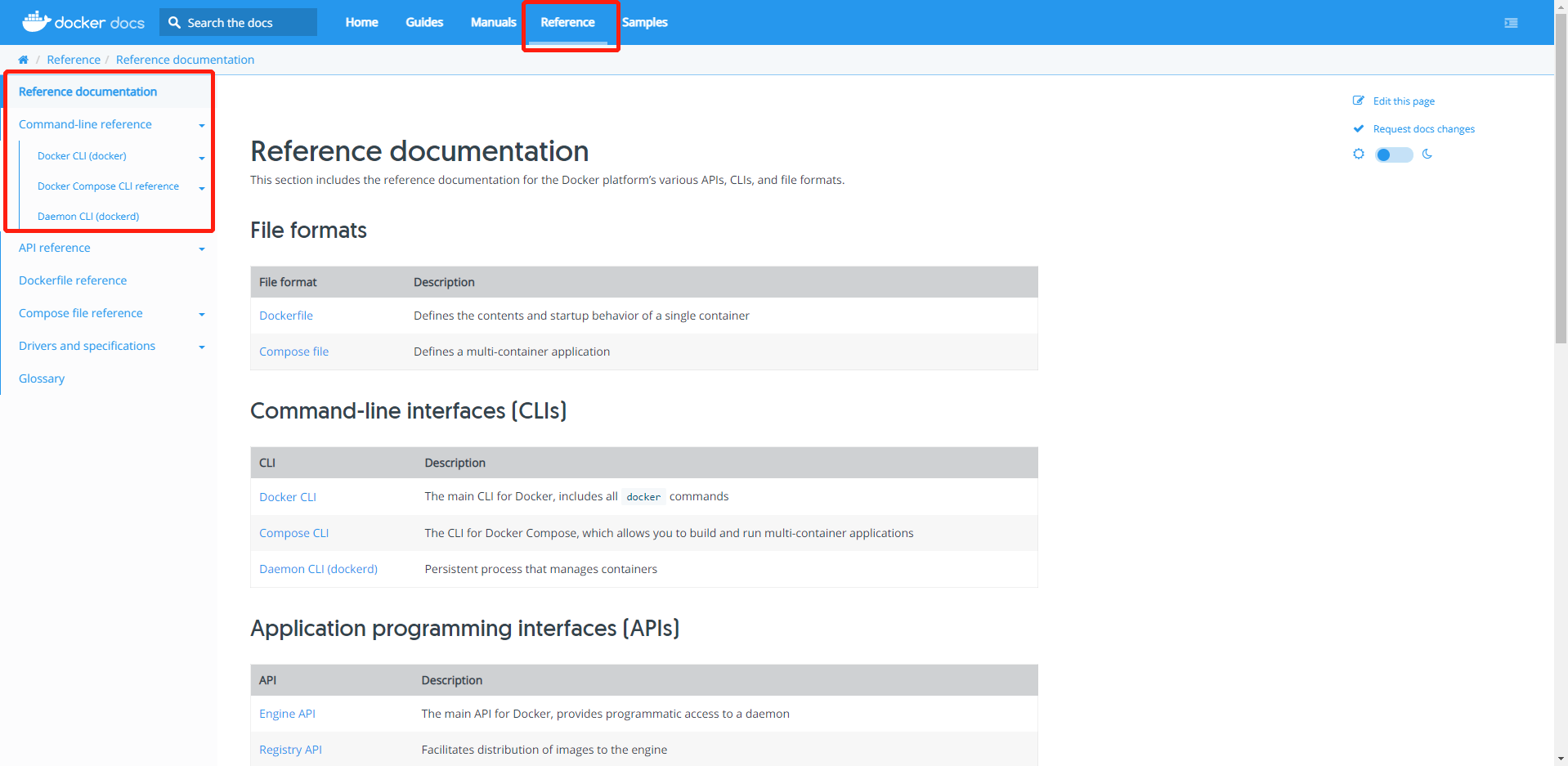Screen dimensions: 1568x766
Task: Open Compose file reference sidebar item
Action: 80,313
